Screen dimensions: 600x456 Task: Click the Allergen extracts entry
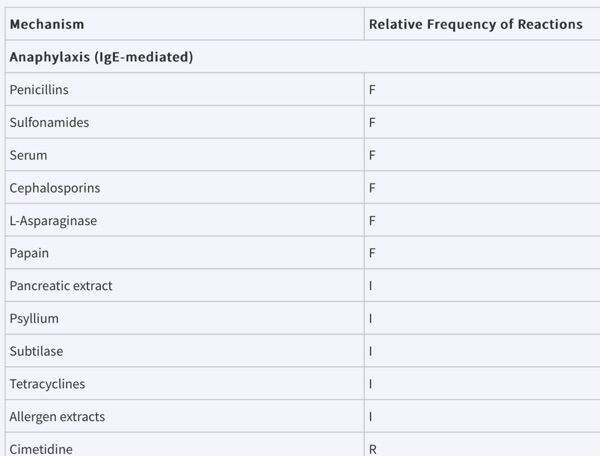coord(57,416)
